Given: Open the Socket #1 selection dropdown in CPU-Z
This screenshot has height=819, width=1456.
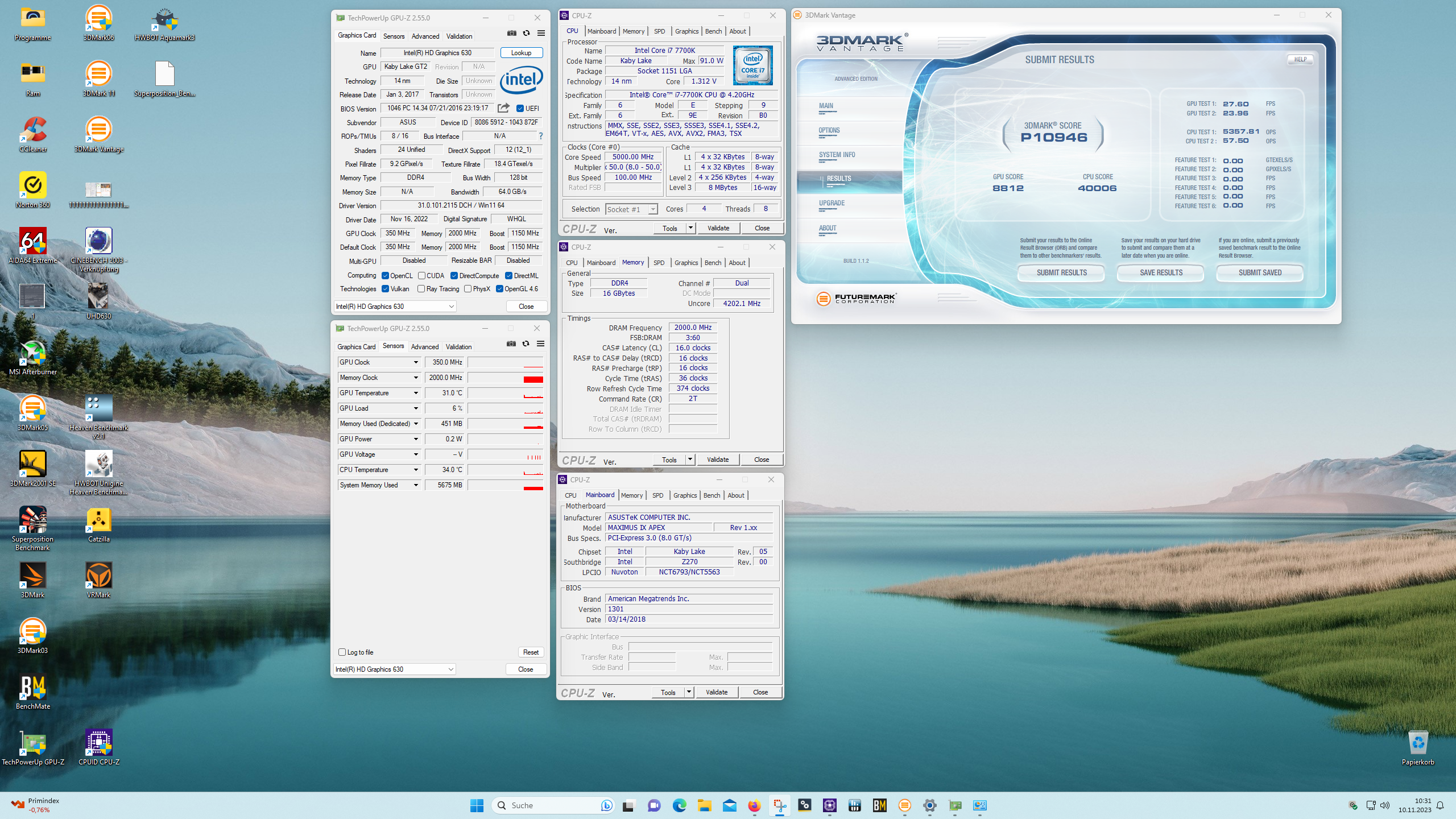Looking at the screenshot, I should click(x=631, y=209).
